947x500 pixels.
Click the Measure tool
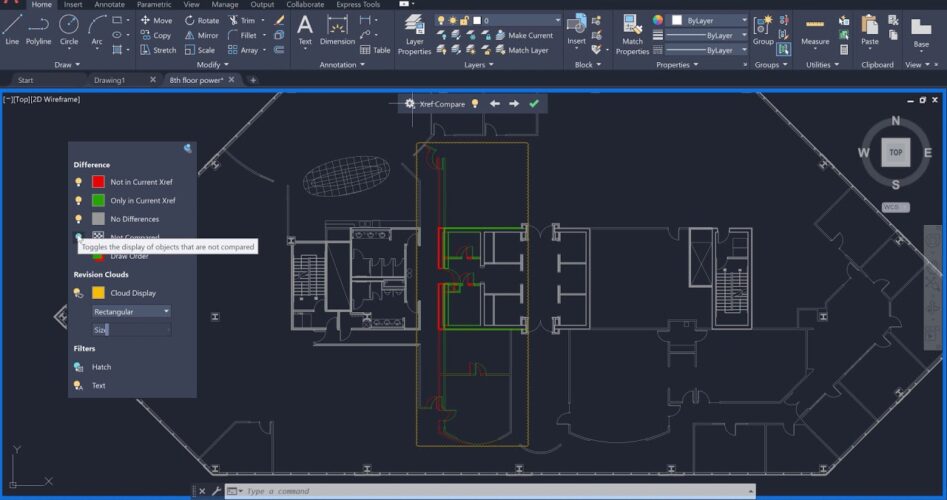point(815,30)
